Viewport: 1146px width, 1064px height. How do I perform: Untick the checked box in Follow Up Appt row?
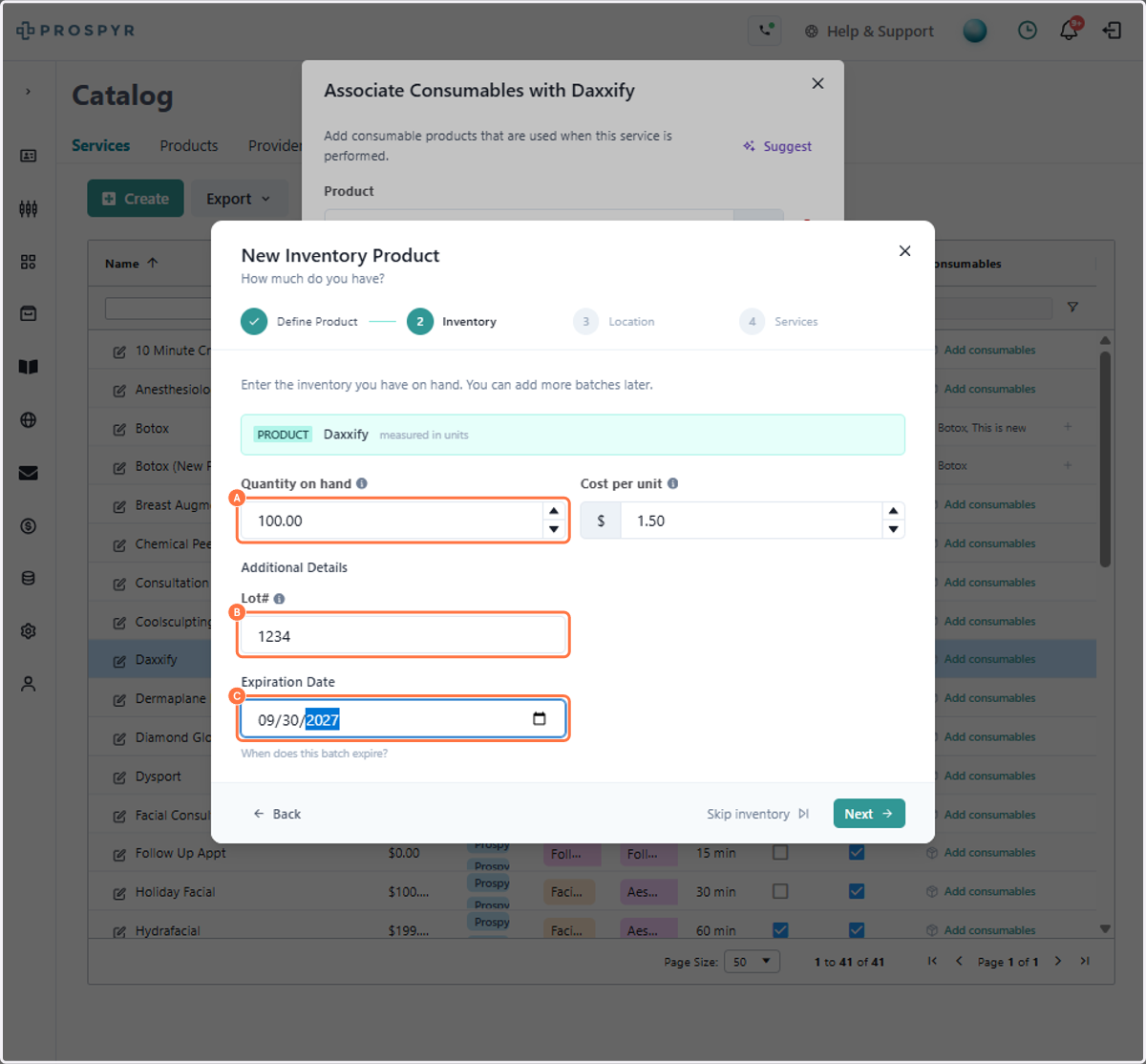[857, 852]
